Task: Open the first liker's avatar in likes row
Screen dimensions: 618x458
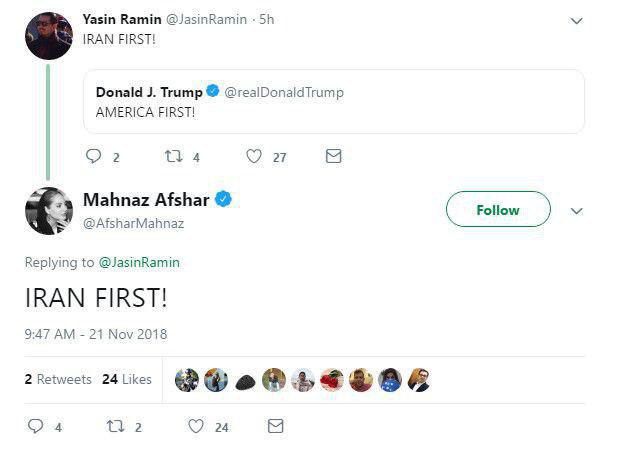Action: click(x=187, y=380)
